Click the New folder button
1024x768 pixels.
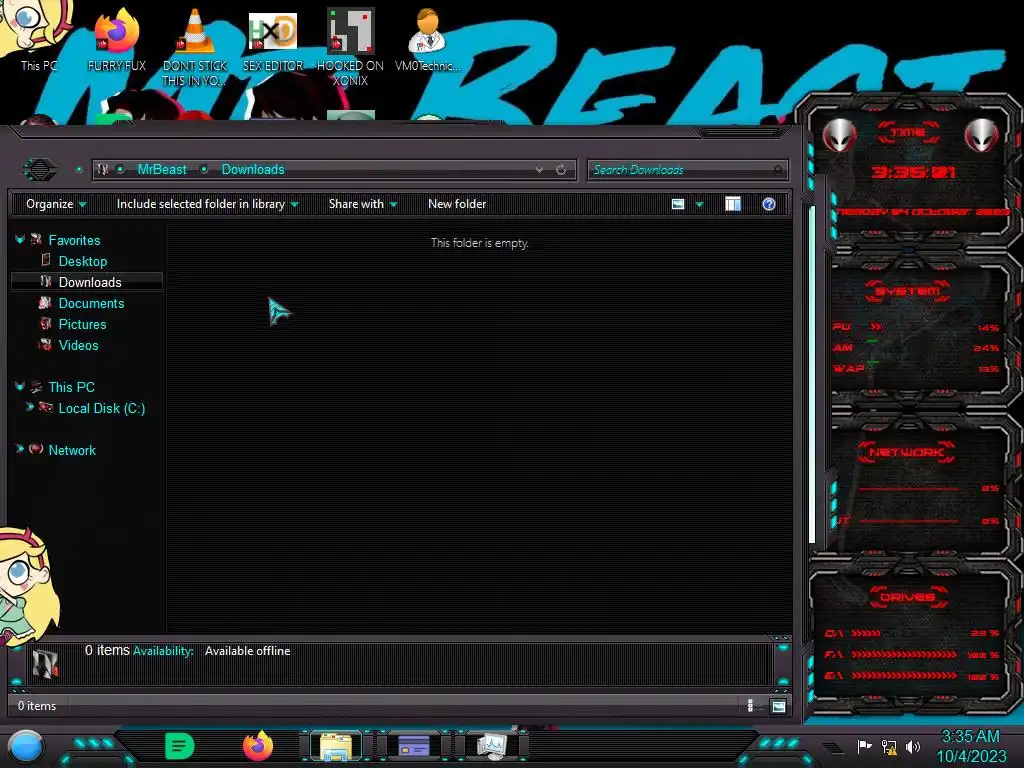[457, 204]
